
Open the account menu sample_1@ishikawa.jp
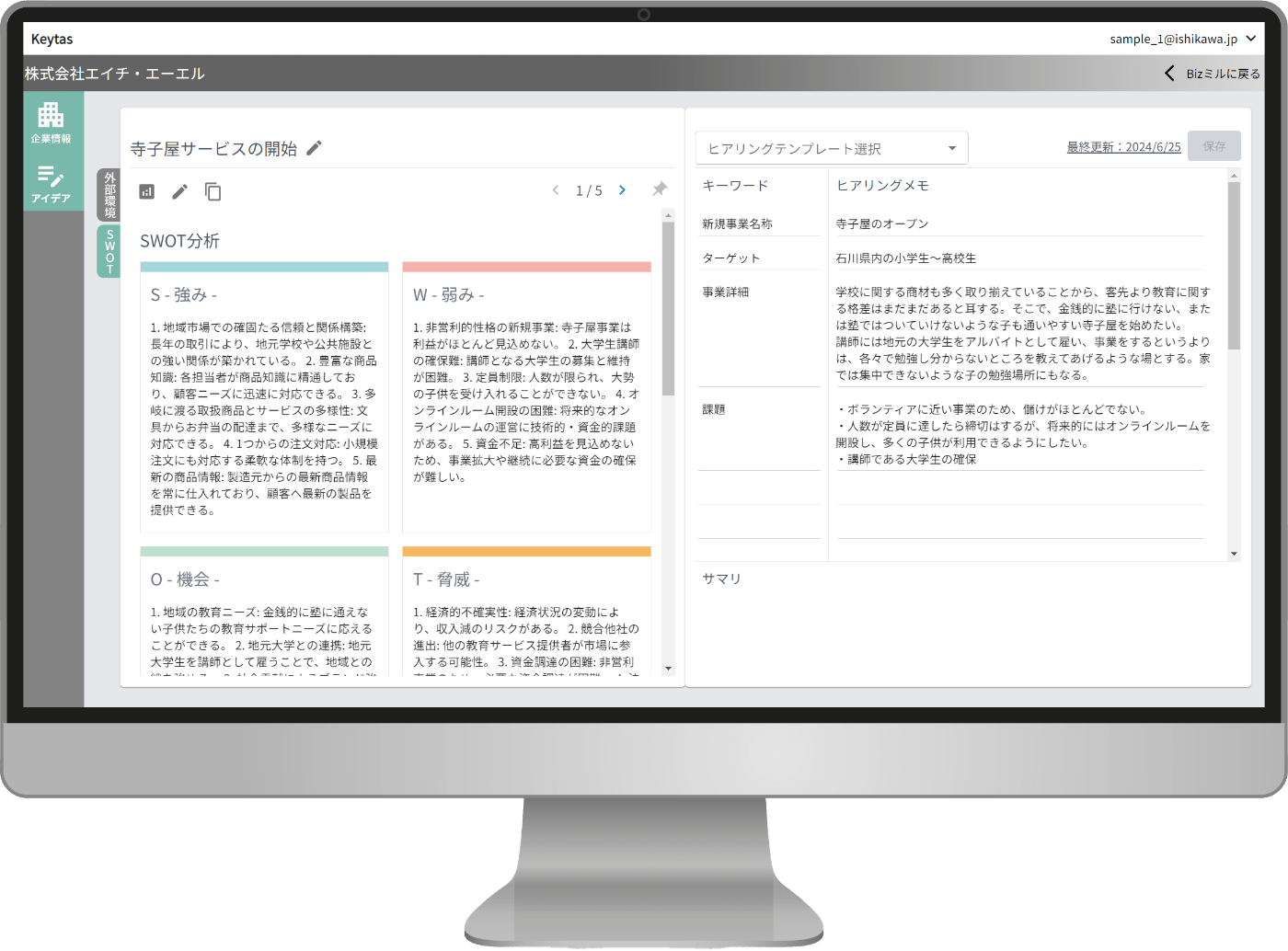pos(1183,39)
